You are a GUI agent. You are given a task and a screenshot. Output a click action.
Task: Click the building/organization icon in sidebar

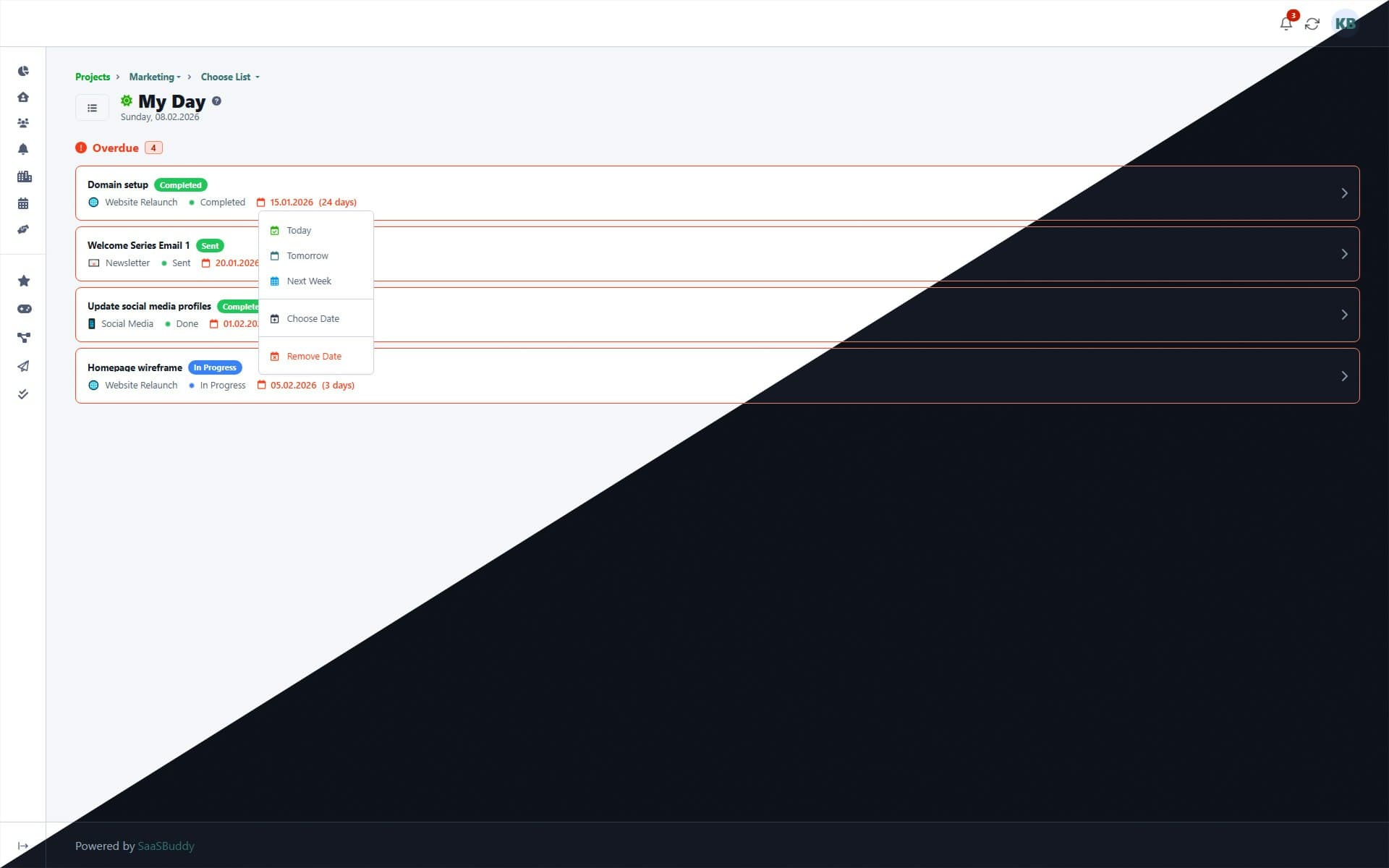click(23, 176)
